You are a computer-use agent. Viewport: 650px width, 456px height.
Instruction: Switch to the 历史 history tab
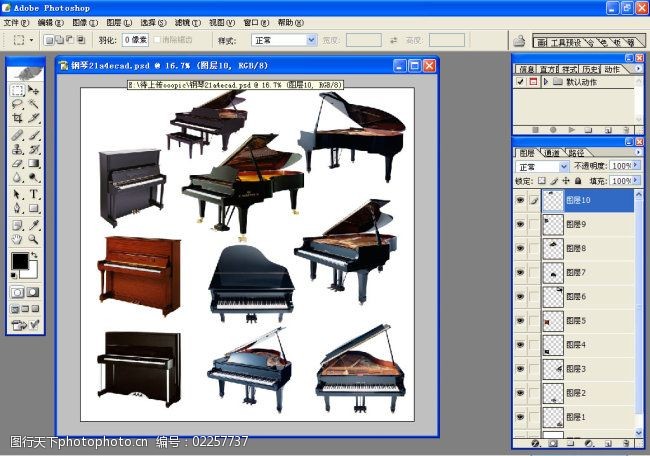[x=590, y=70]
